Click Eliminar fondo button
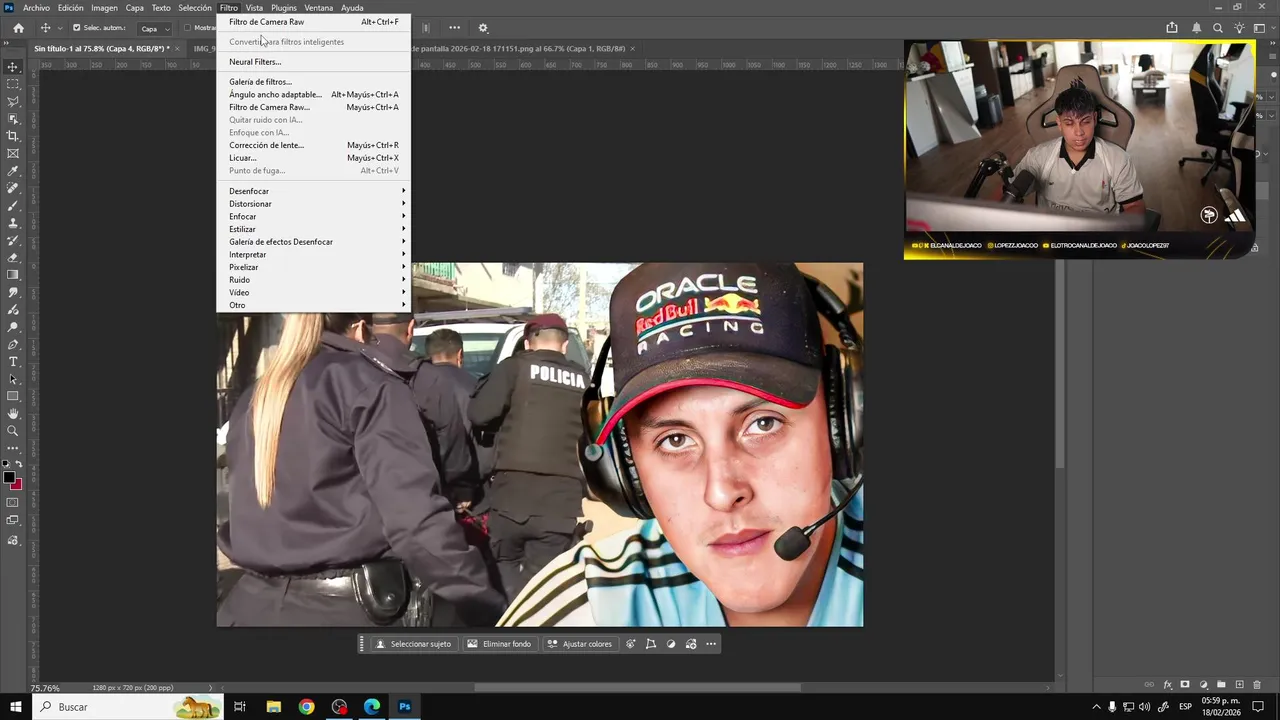 [x=499, y=644]
